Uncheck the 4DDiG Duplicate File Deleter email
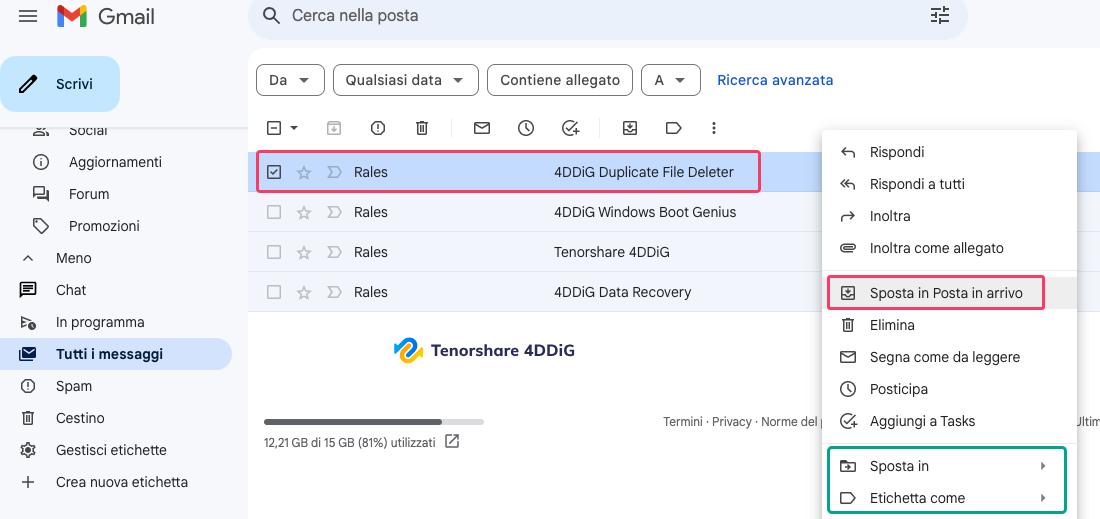Screen dimensions: 1100x519 click(x=274, y=172)
